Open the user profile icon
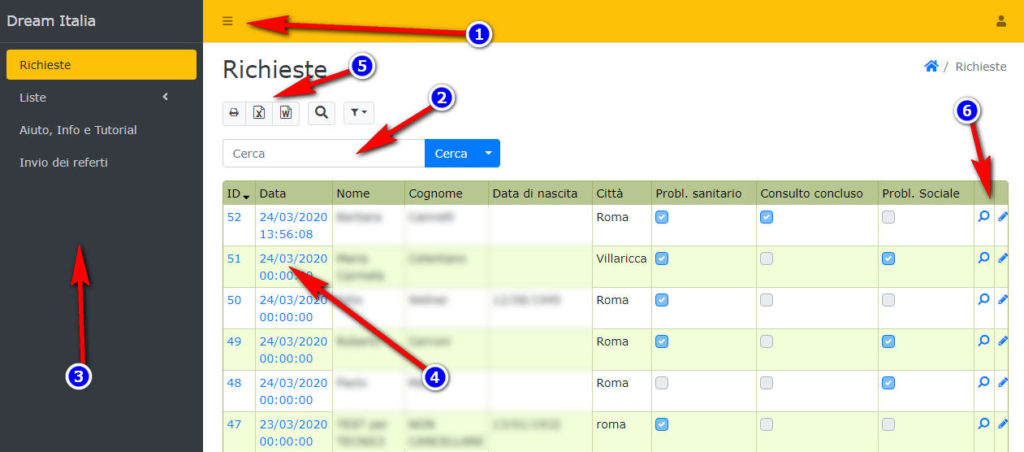This screenshot has height=452, width=1024. (x=1001, y=21)
